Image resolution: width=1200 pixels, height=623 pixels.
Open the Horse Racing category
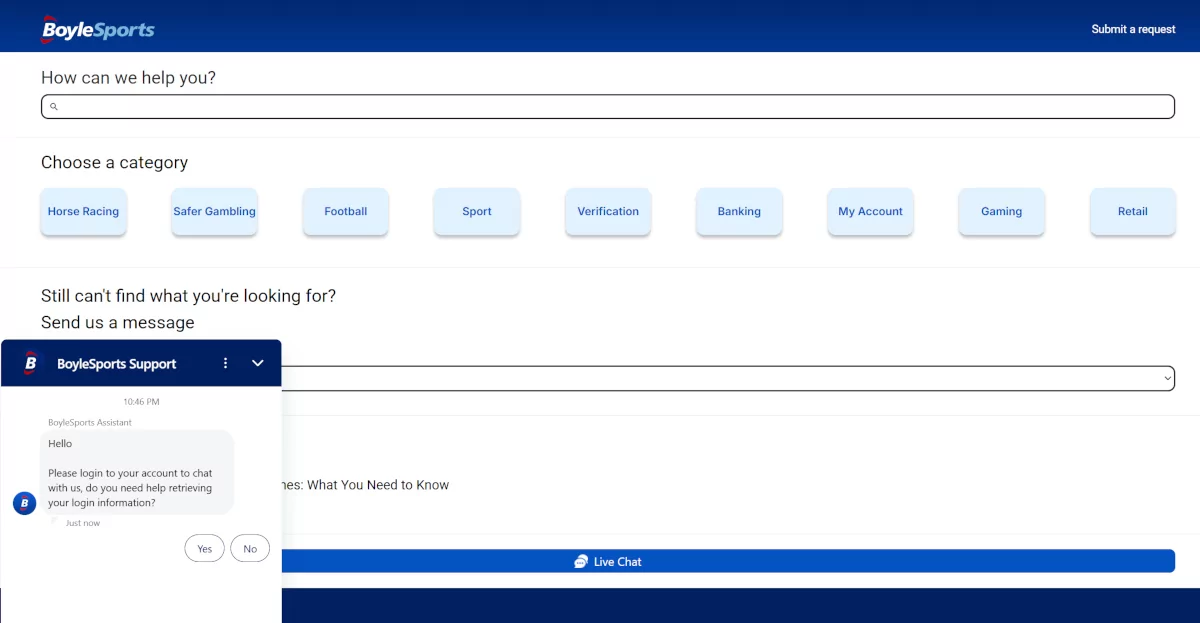pos(84,212)
